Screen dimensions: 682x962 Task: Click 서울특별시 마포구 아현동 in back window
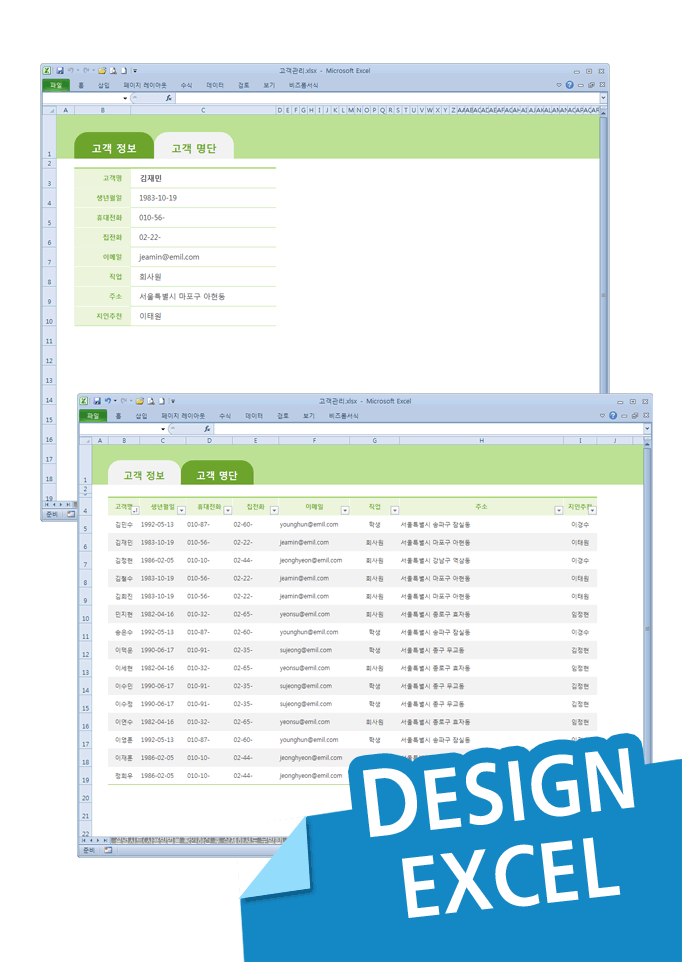click(182, 296)
